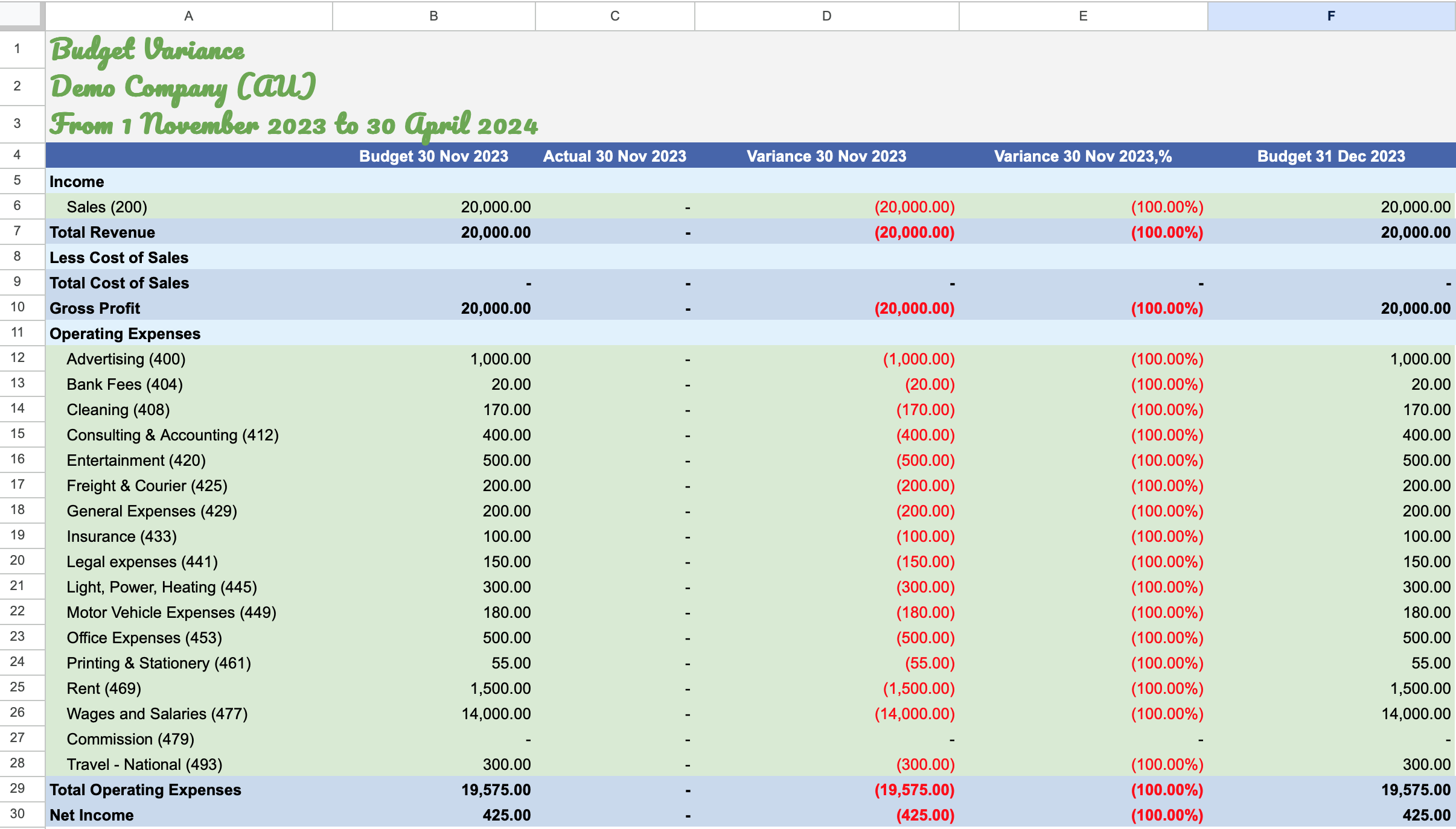Click the 'Variance 30 Nov 2023' header cell
1456x829 pixels.
point(826,156)
